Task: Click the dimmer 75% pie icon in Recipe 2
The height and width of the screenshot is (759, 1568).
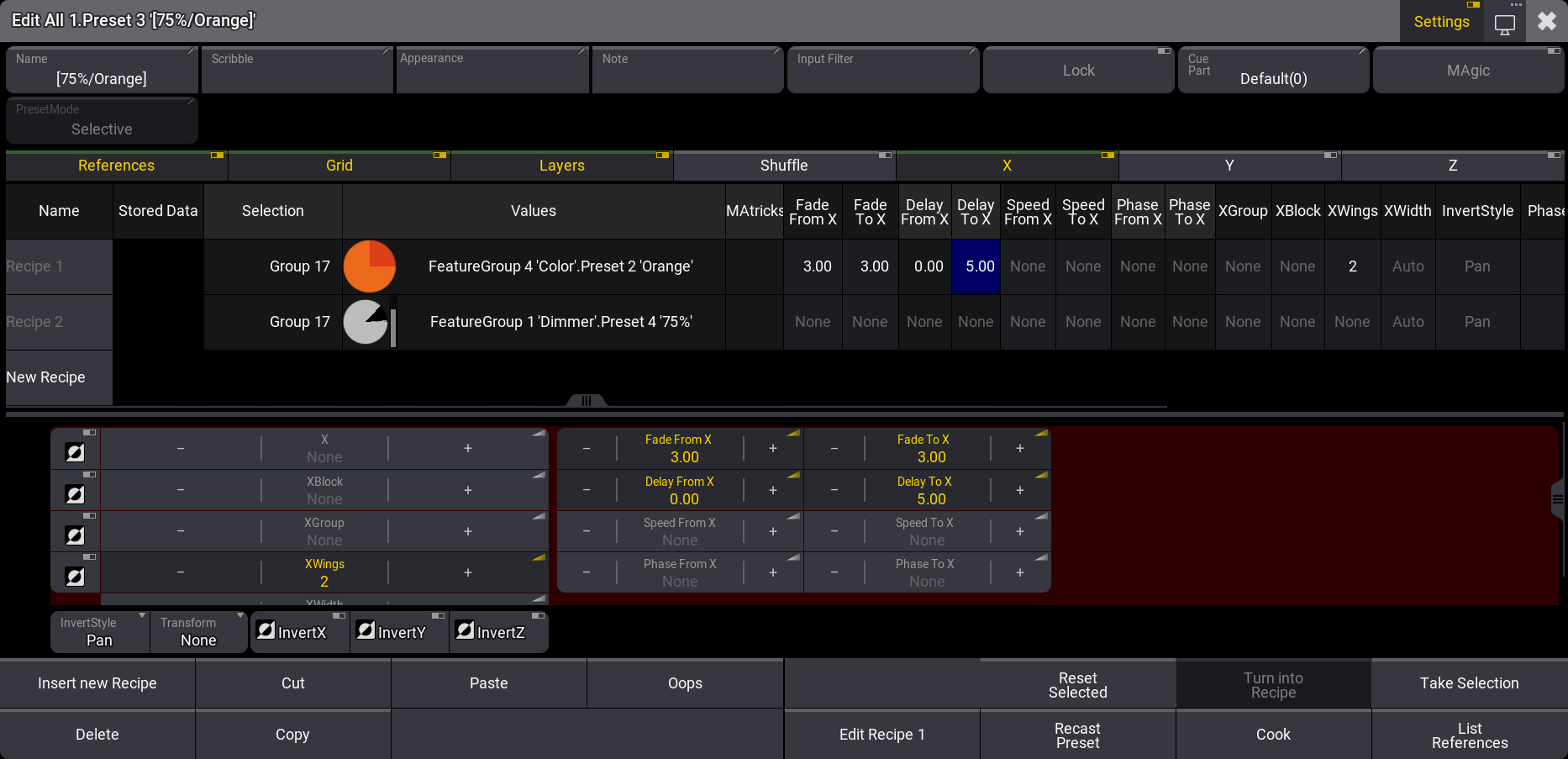Action: pos(366,322)
